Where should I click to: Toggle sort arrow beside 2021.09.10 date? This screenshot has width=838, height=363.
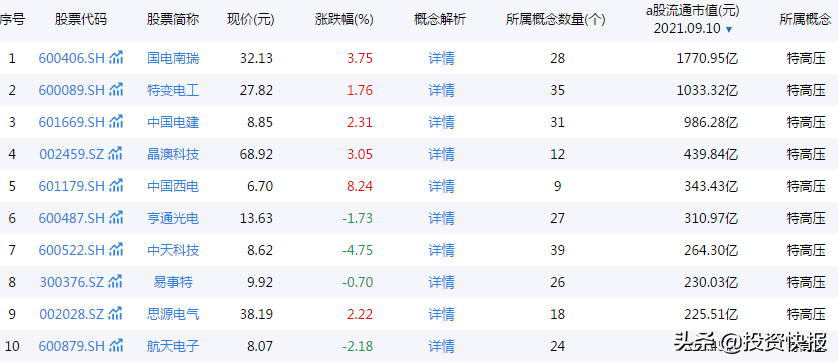[x=728, y=29]
